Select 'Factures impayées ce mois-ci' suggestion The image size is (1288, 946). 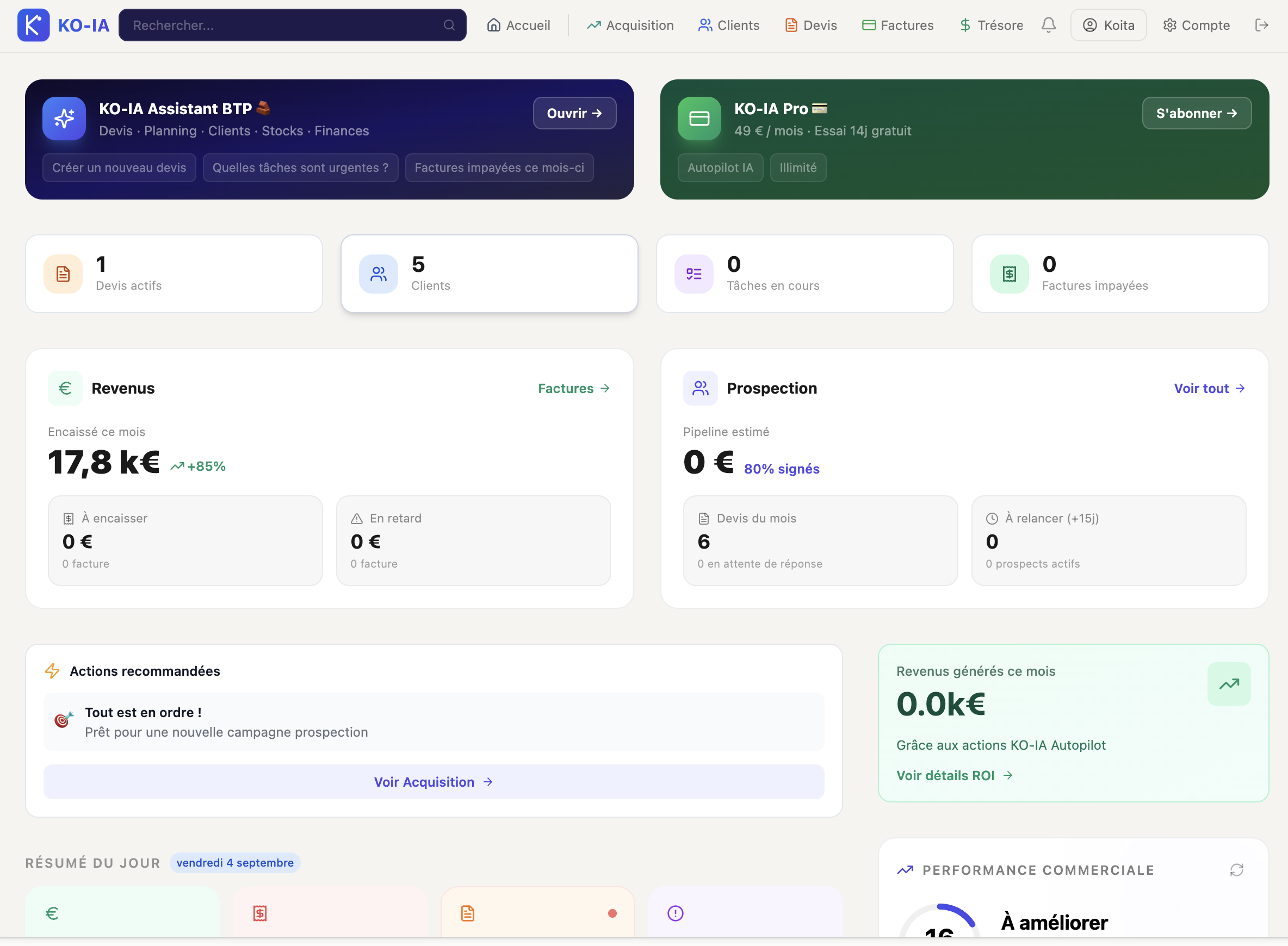point(499,167)
